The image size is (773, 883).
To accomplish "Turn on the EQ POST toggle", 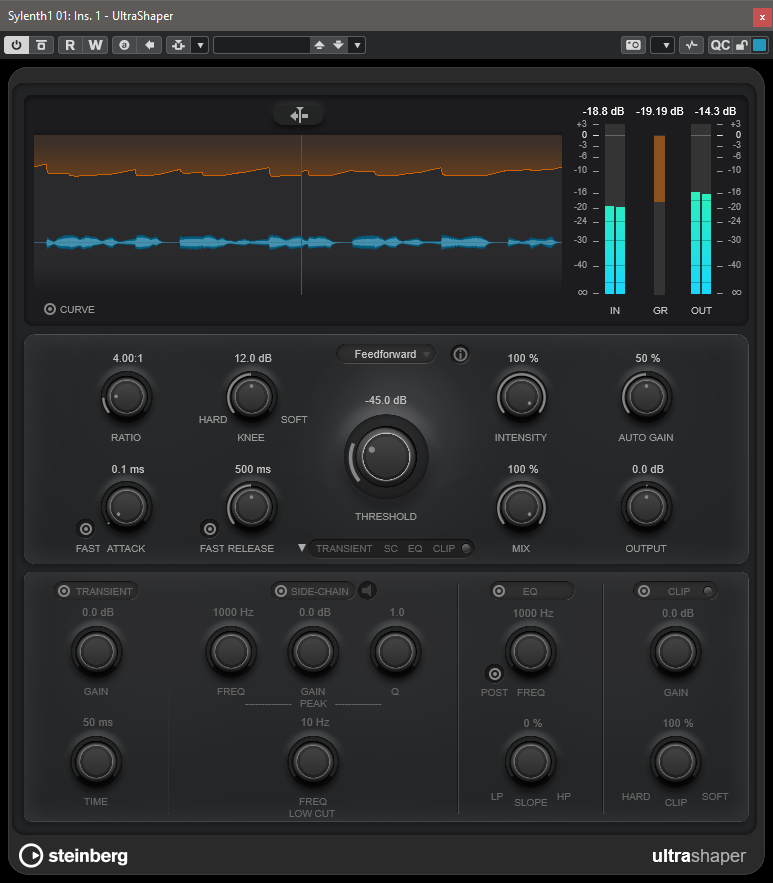I will [493, 674].
